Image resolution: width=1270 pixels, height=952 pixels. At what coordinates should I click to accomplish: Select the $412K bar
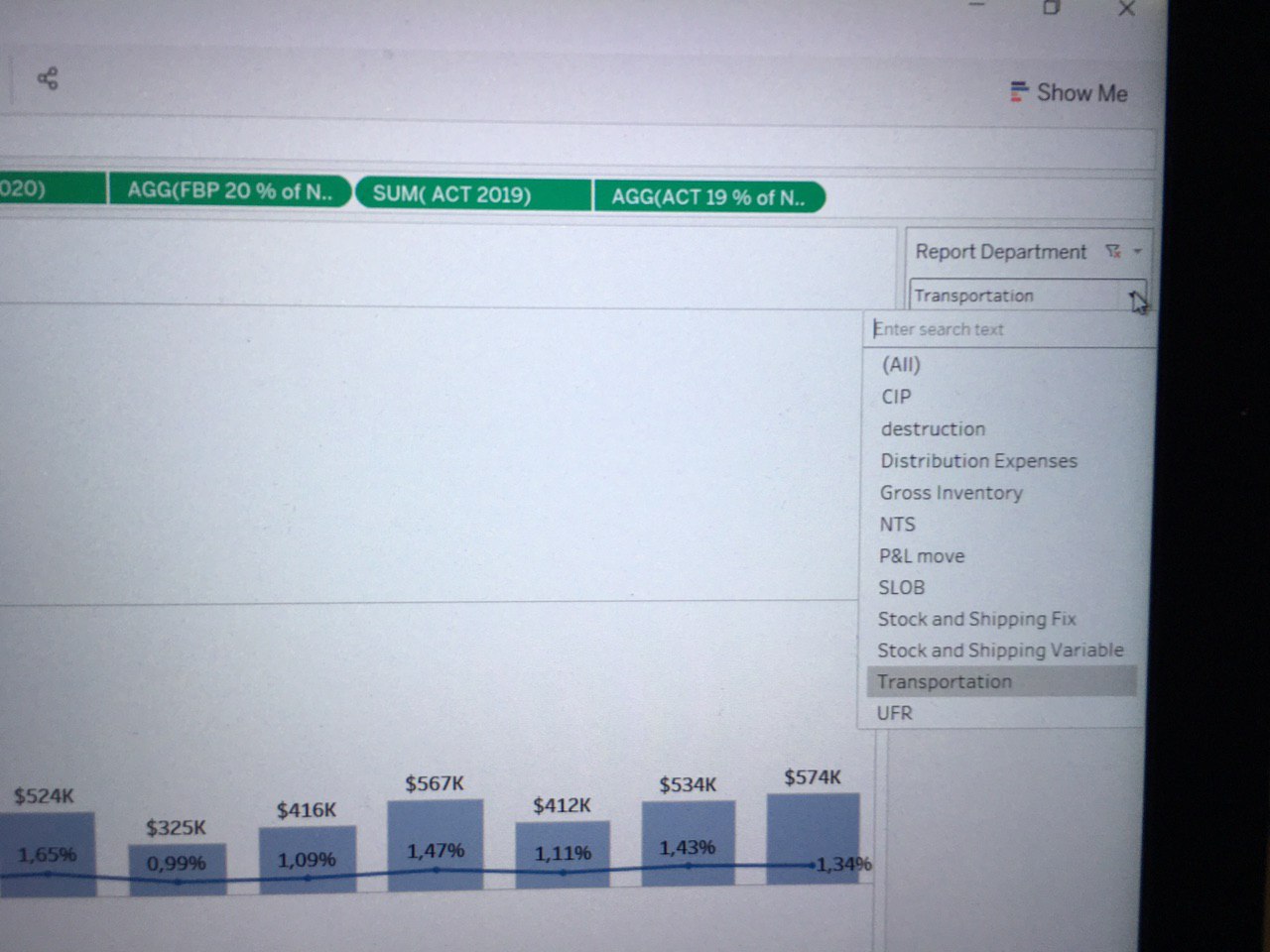[x=563, y=855]
